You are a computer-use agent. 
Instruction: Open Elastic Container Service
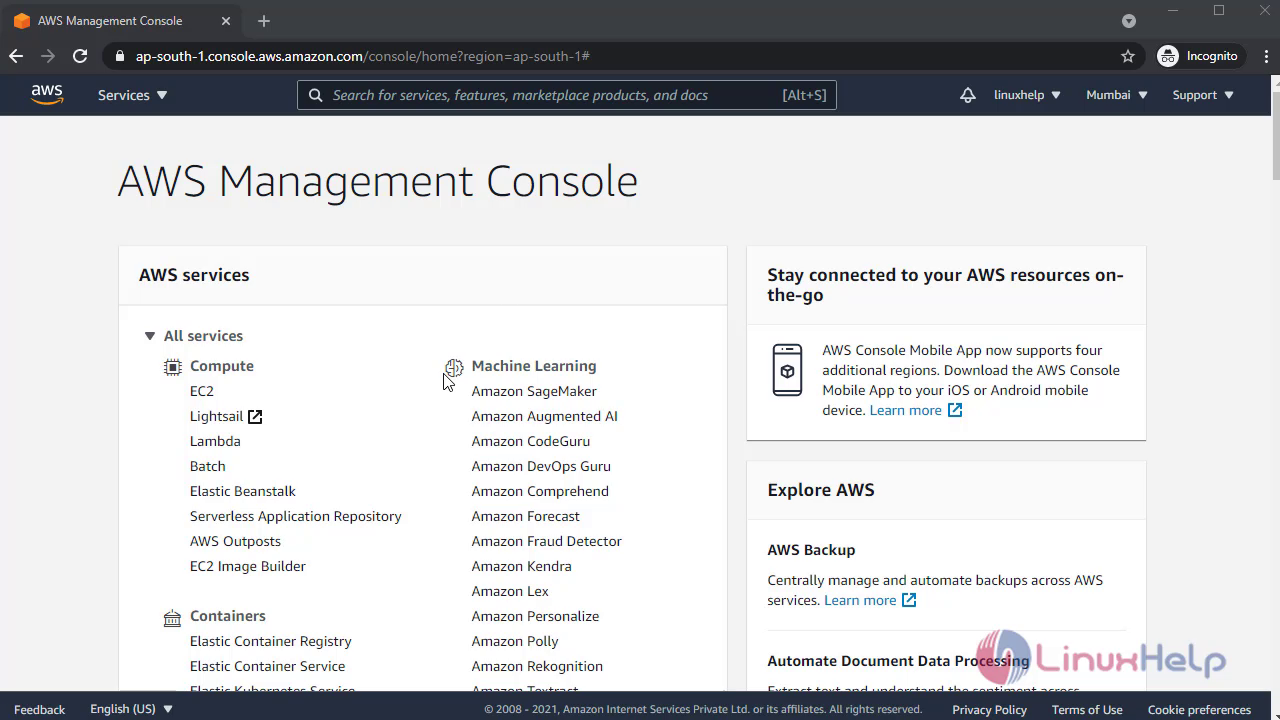tap(268, 666)
